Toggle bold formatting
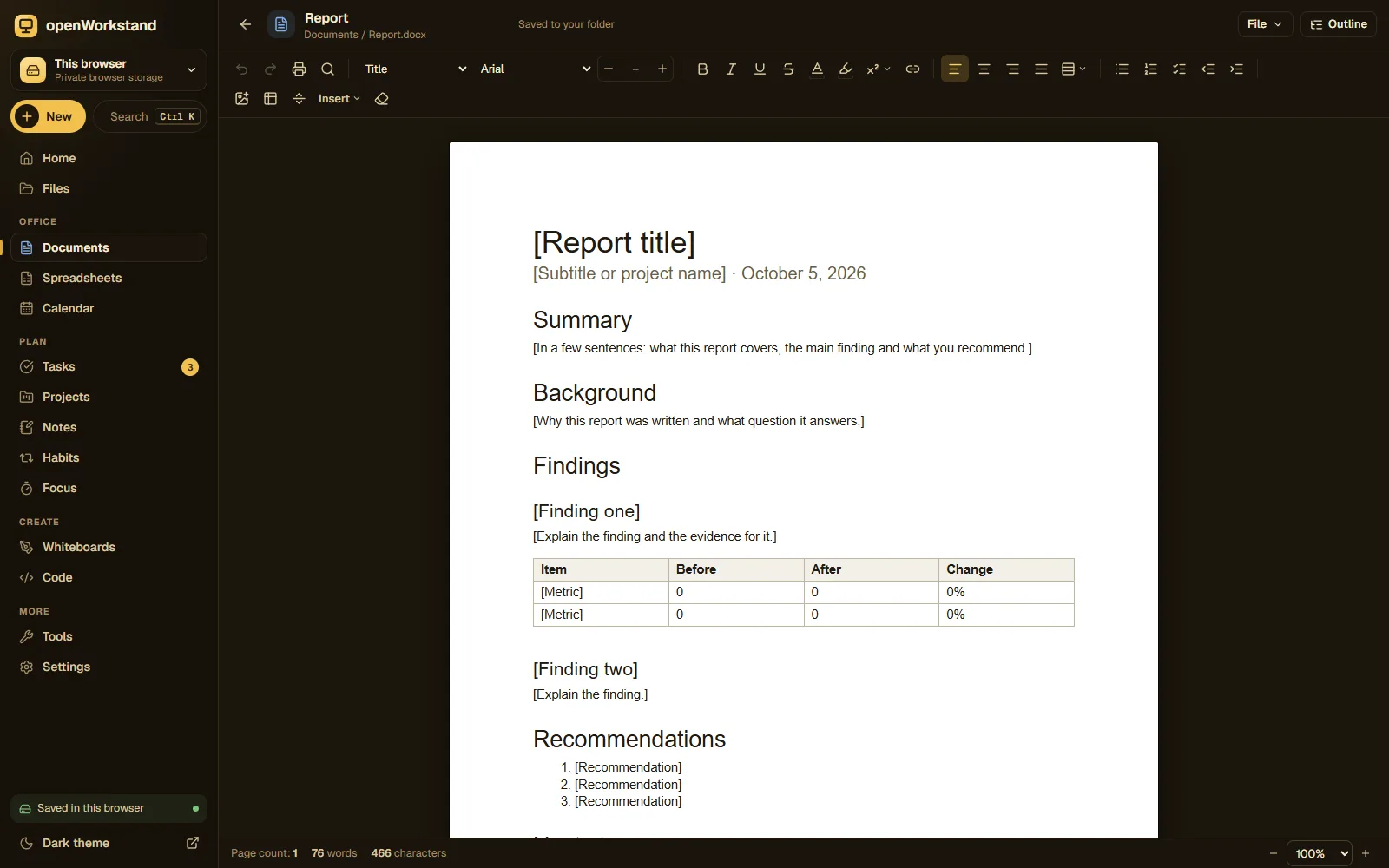The height and width of the screenshot is (868, 1389). (702, 69)
